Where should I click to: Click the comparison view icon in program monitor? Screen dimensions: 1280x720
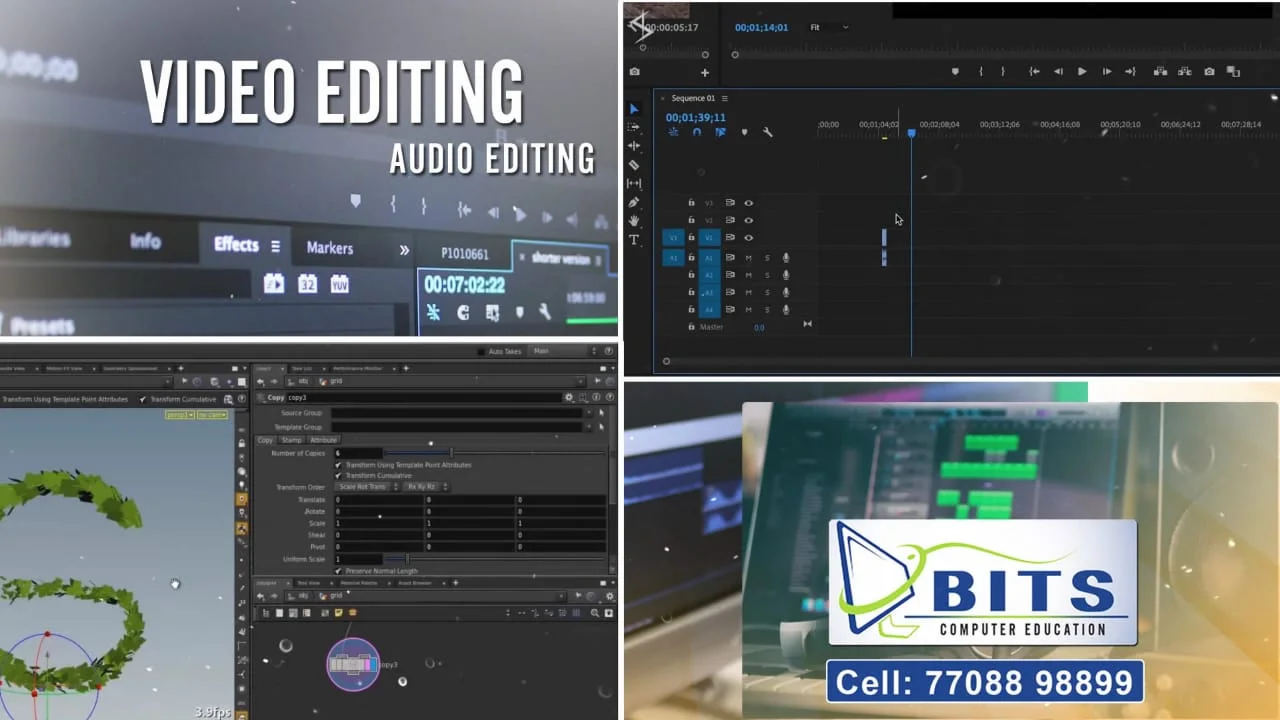pos(1233,71)
